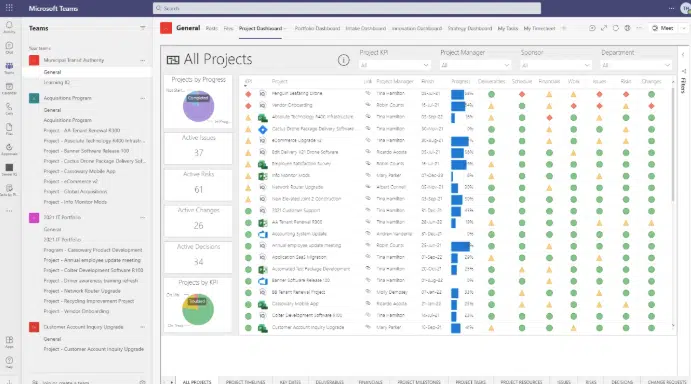Open link icon for Vendor Onboarding row
This screenshot has height=384, width=691.
(x=368, y=105)
